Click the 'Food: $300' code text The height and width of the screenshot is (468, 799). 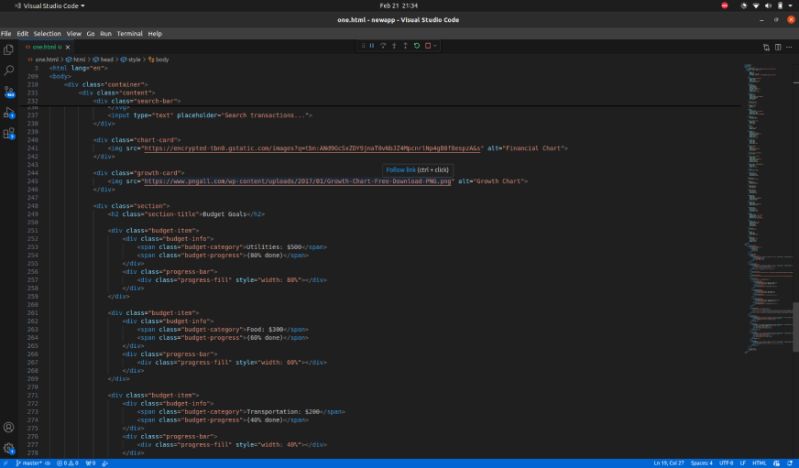(x=264, y=330)
